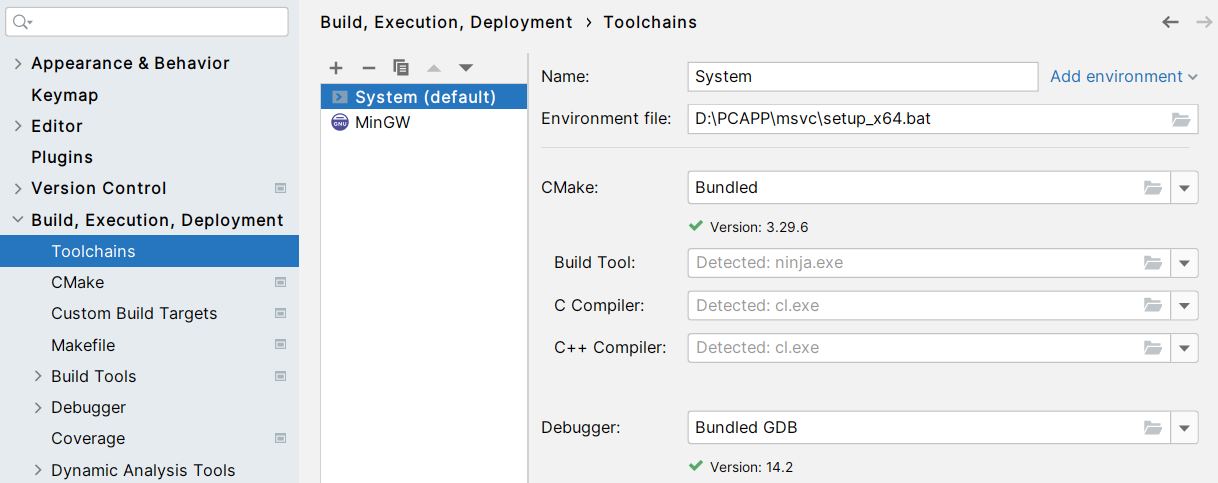The image size is (1218, 483).
Task: Open Build Tool dropdown arrow
Action: 1184,263
